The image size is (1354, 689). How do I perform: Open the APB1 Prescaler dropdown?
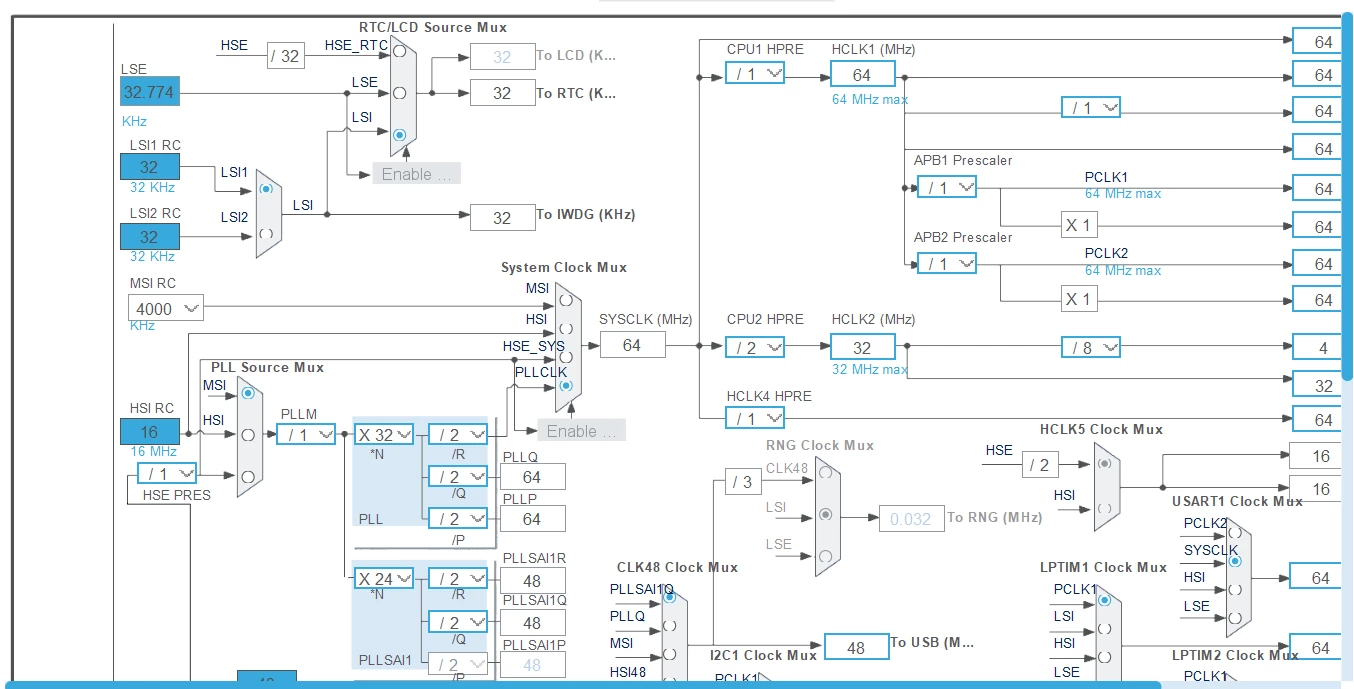[x=947, y=187]
